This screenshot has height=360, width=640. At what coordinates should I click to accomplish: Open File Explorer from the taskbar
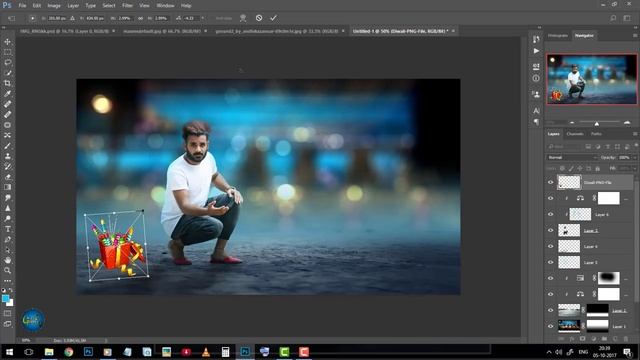tap(49, 352)
